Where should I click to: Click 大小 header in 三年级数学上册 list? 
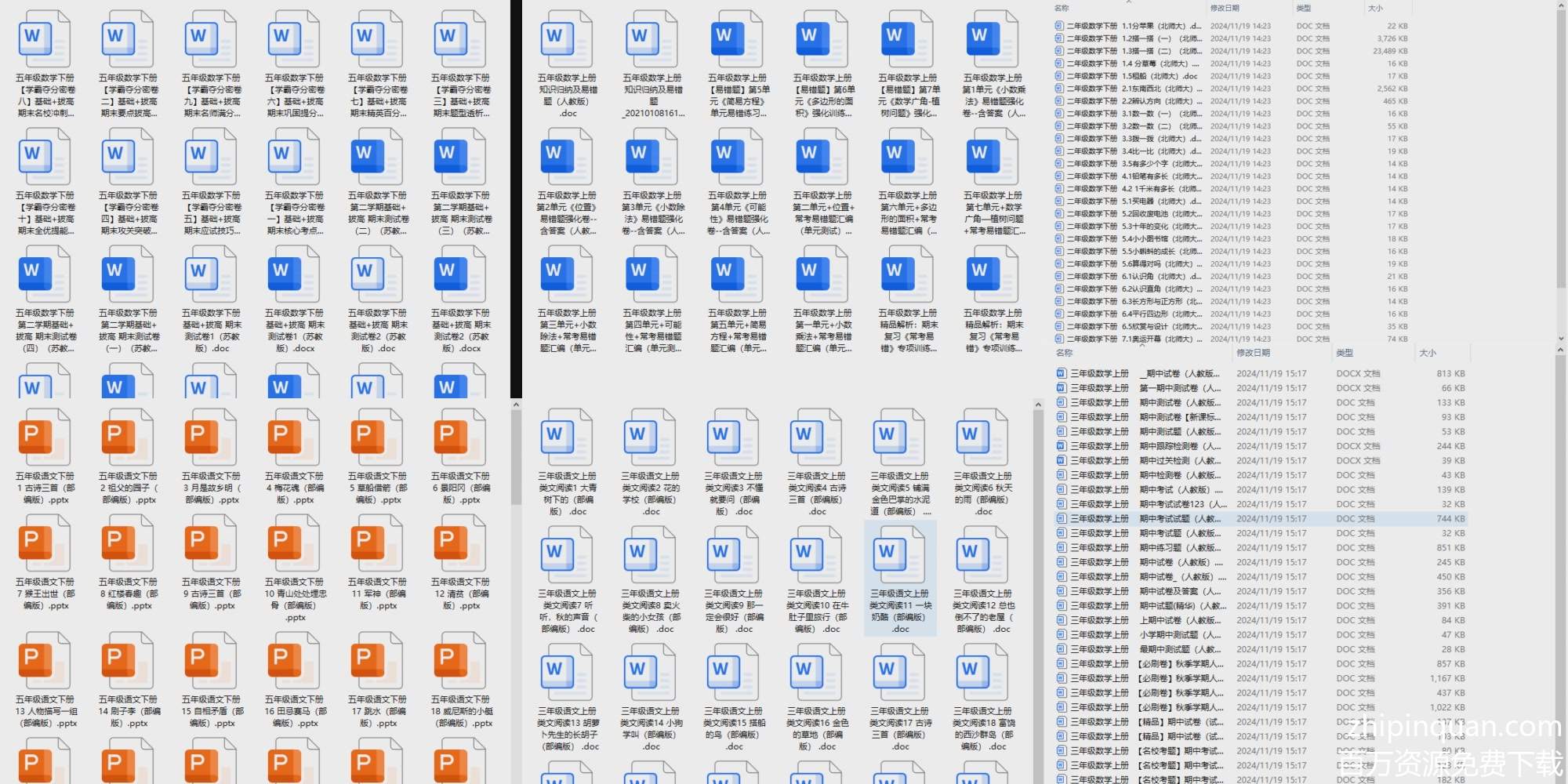coord(1427,353)
